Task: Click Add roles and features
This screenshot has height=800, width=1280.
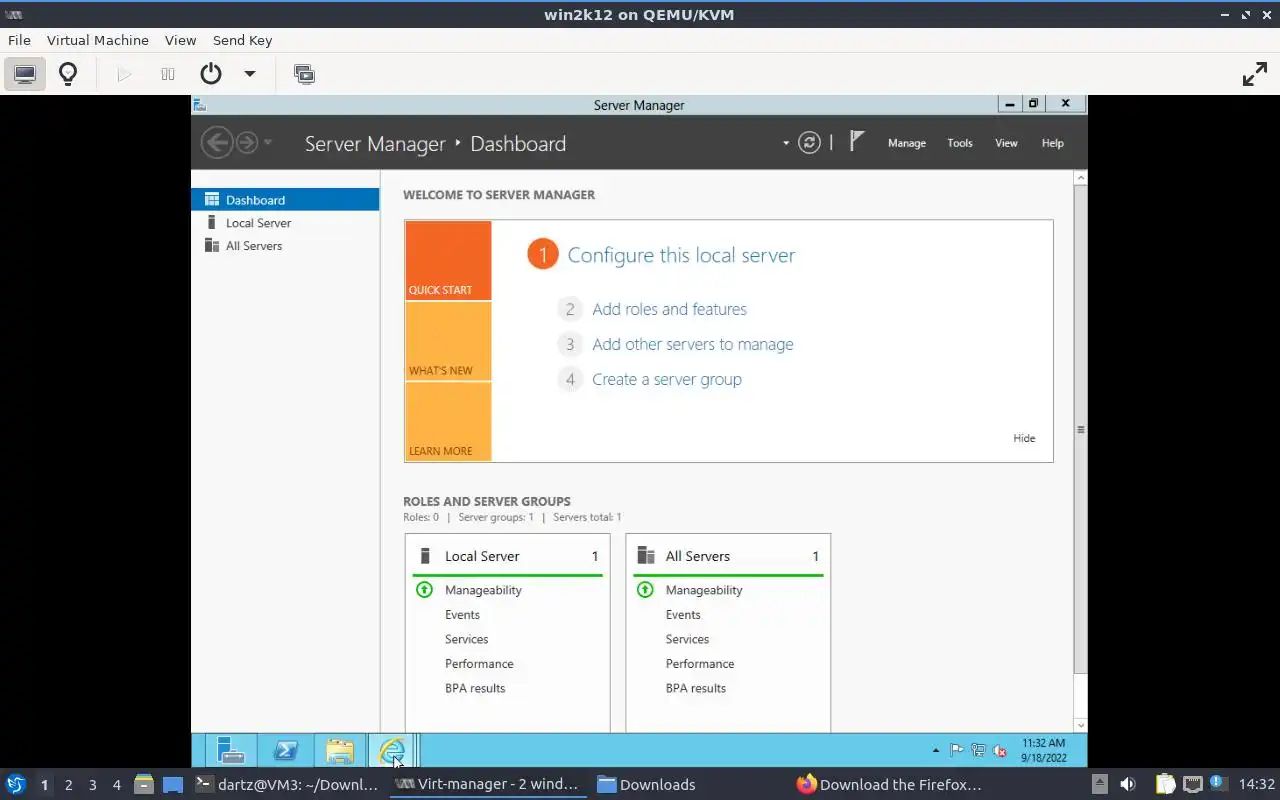Action: click(x=669, y=309)
